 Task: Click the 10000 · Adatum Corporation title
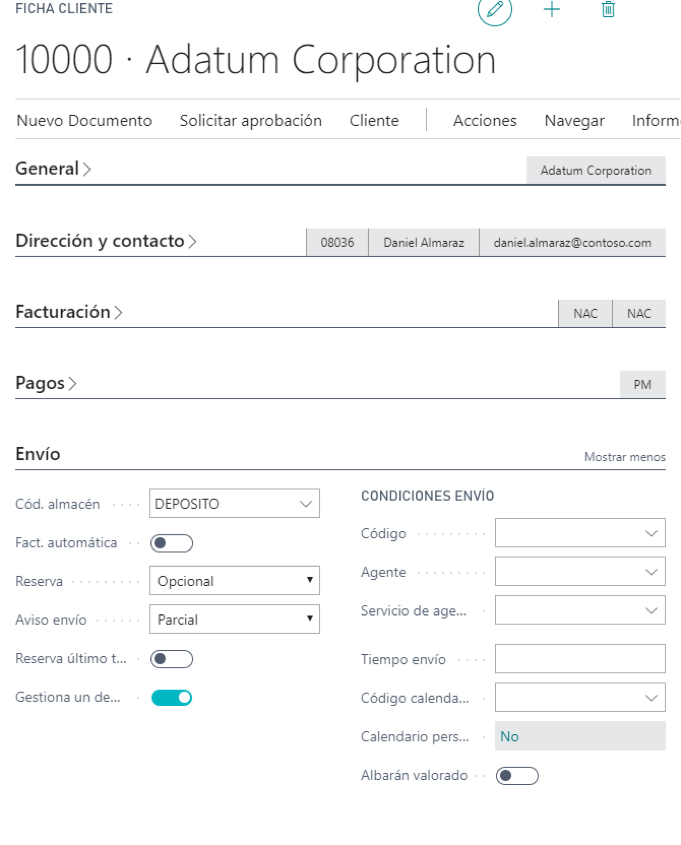tap(255, 59)
